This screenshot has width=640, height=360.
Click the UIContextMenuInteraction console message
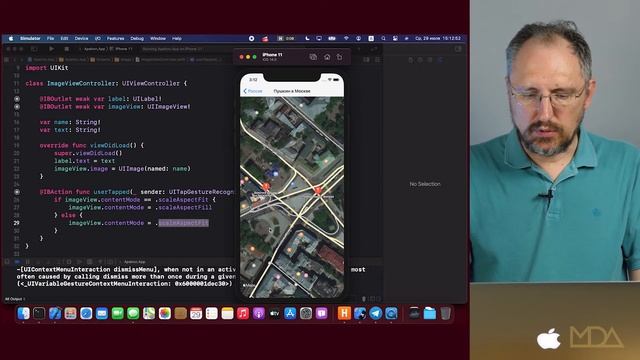point(127,276)
